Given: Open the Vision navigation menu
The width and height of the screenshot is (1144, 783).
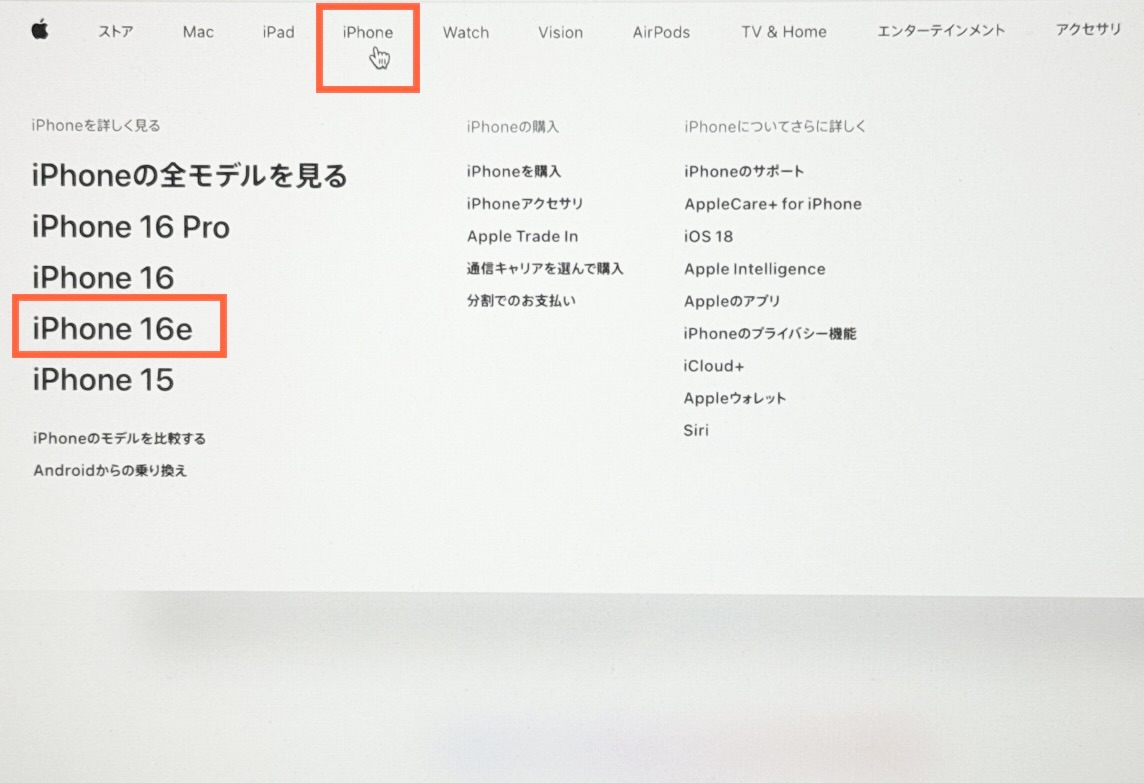Looking at the screenshot, I should 560,32.
